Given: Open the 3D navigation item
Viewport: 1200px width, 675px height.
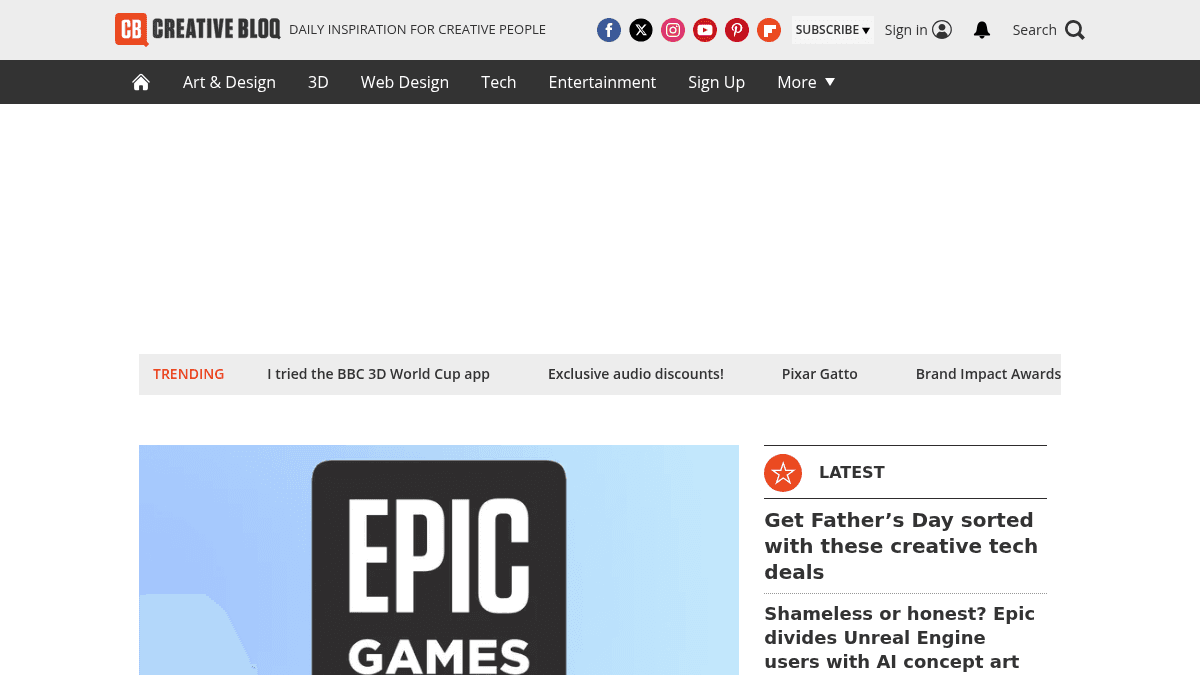Looking at the screenshot, I should coord(318,82).
